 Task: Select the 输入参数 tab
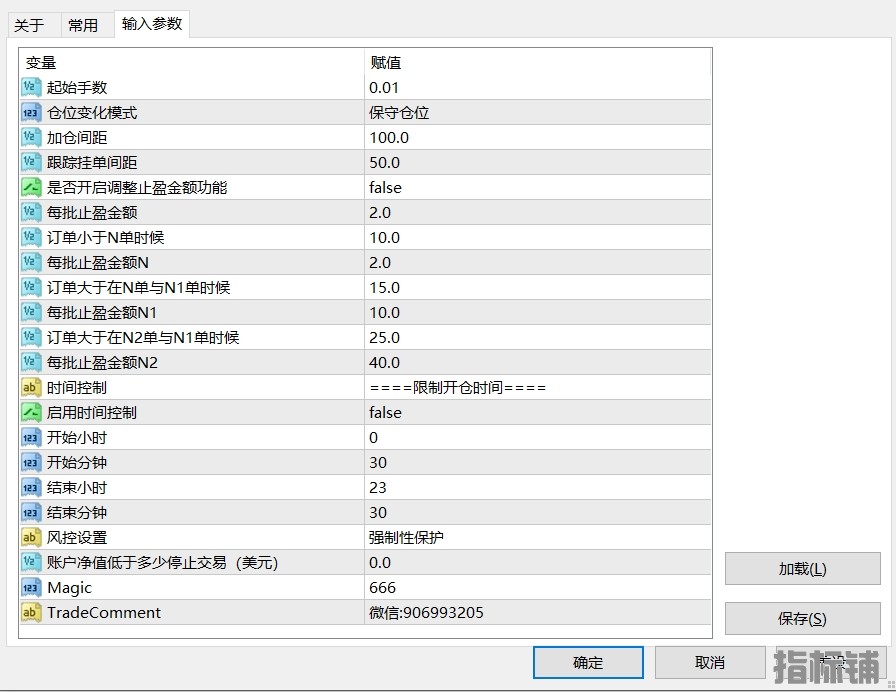pyautogui.click(x=152, y=24)
